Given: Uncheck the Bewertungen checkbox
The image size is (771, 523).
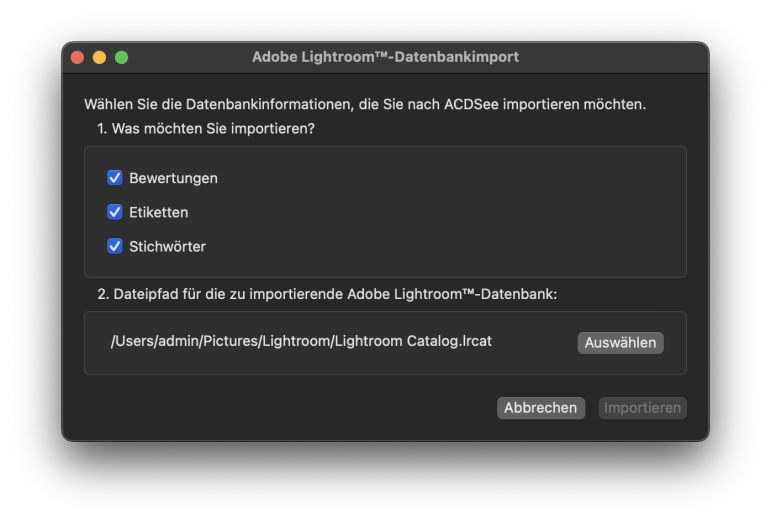Looking at the screenshot, I should coord(115,178).
